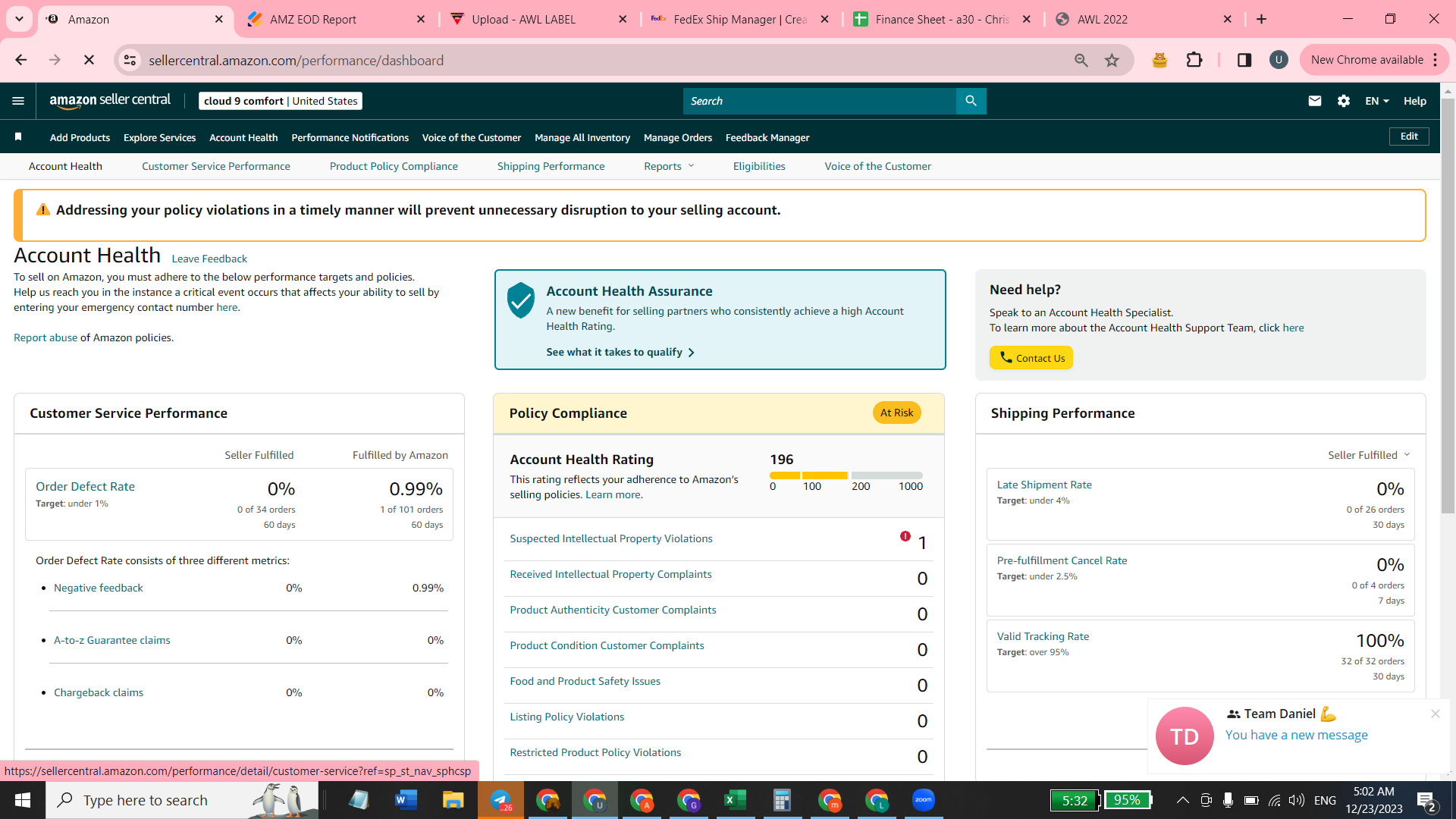1456x819 pixels.
Task: Open the Seller Central hamburger menu
Action: tap(18, 101)
